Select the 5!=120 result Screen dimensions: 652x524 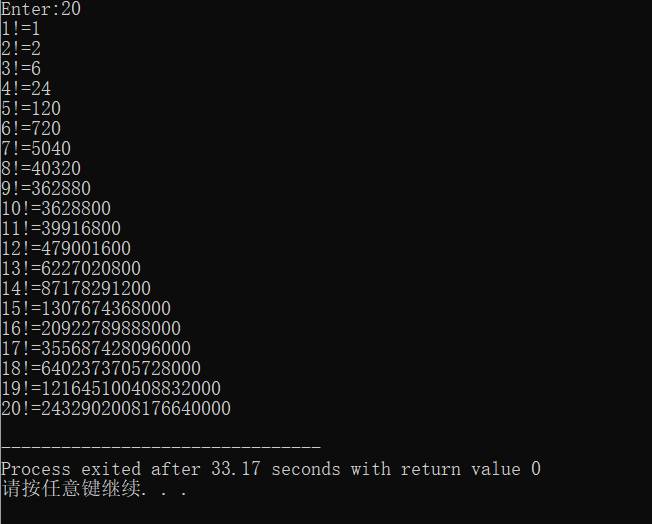pyautogui.click(x=31, y=109)
